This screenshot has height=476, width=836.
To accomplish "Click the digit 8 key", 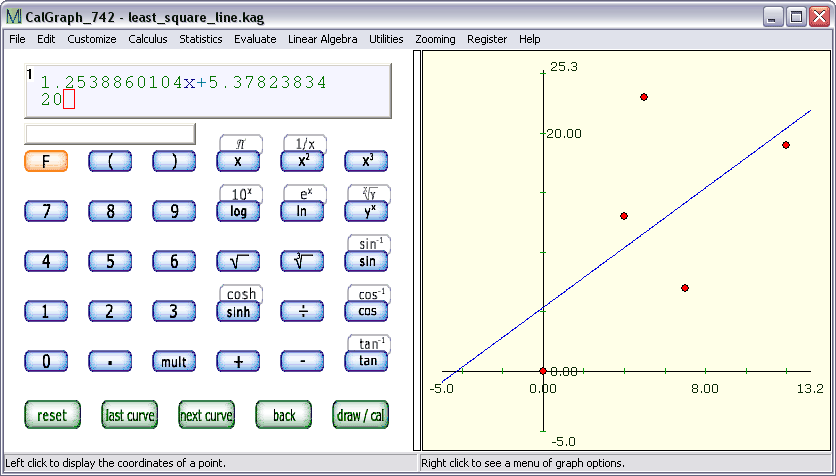I will (110, 211).
